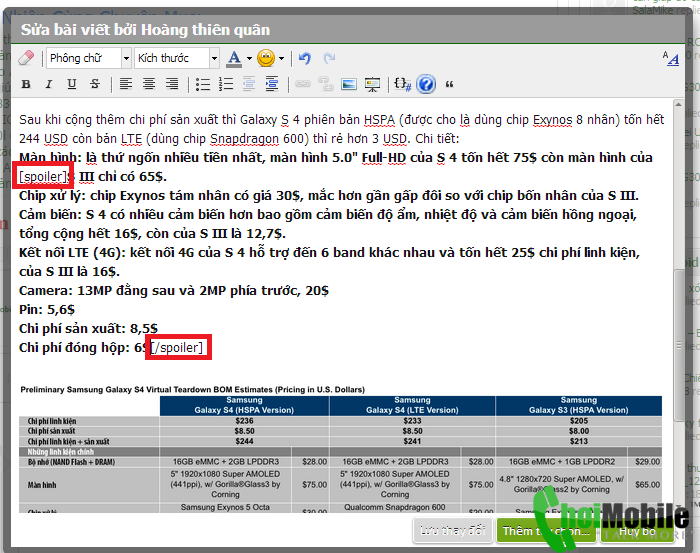Insert an unordered bullet list
700x553 pixels.
[203, 84]
